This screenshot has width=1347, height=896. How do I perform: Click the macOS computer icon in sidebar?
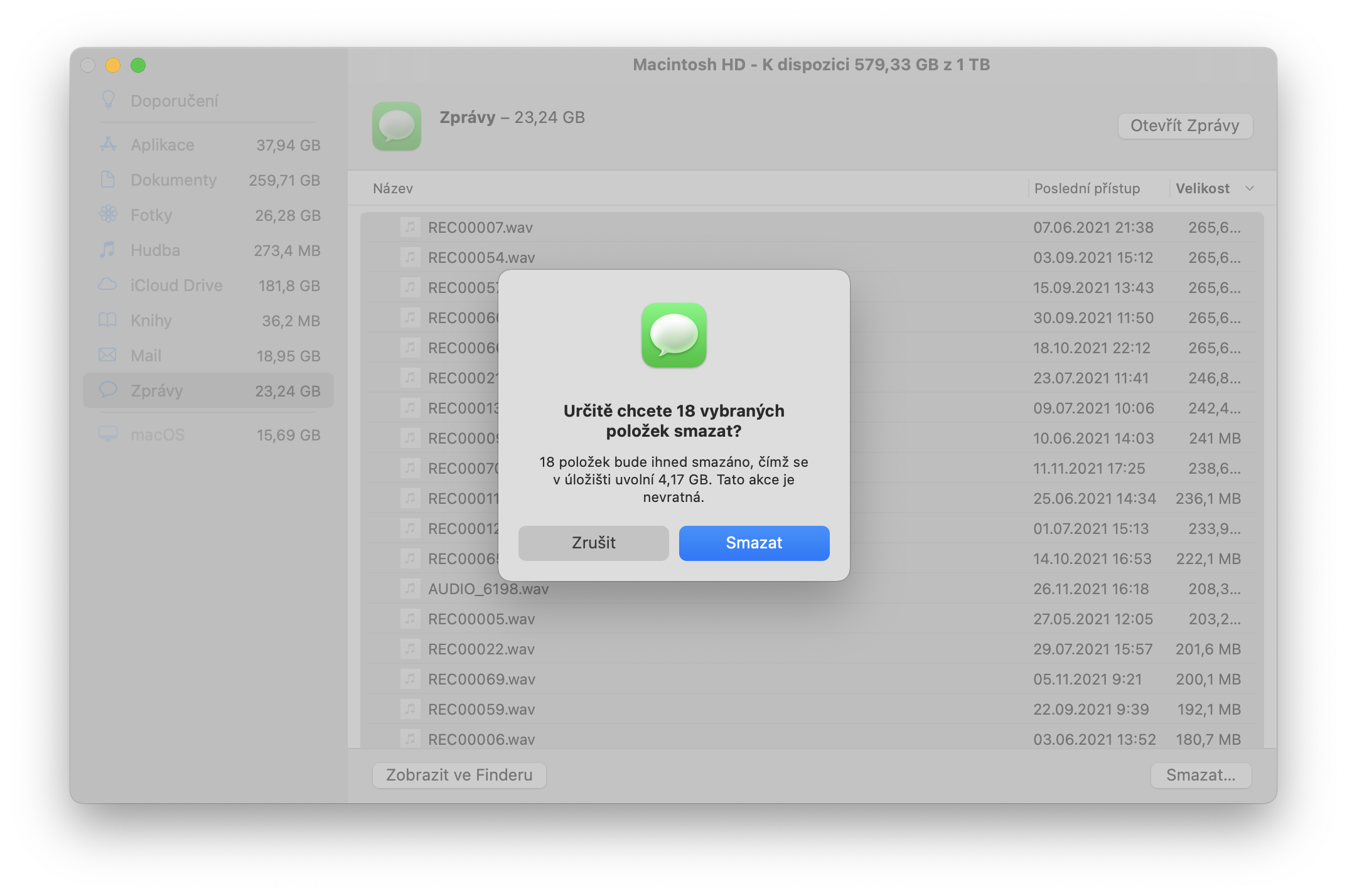(x=108, y=434)
